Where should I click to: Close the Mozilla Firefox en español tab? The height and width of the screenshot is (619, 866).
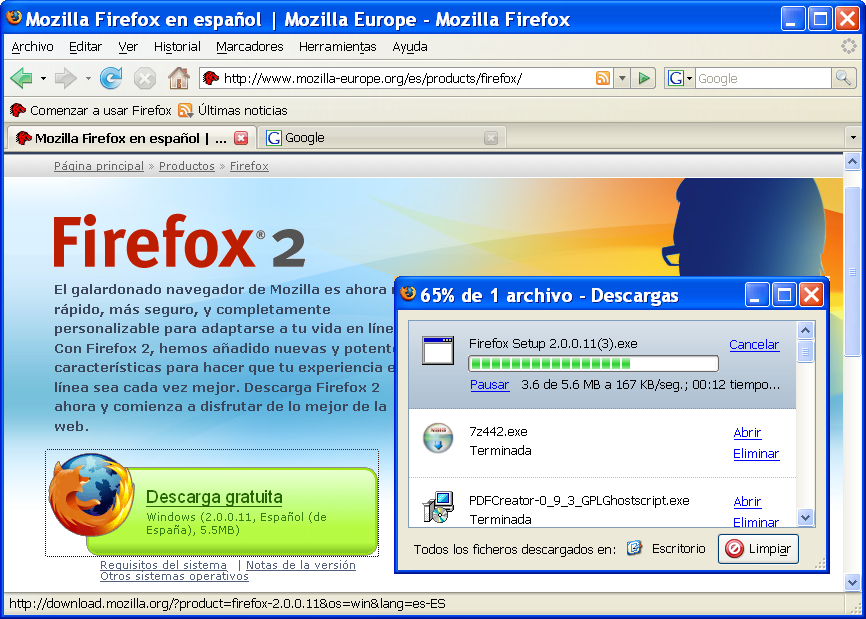pyautogui.click(x=241, y=138)
